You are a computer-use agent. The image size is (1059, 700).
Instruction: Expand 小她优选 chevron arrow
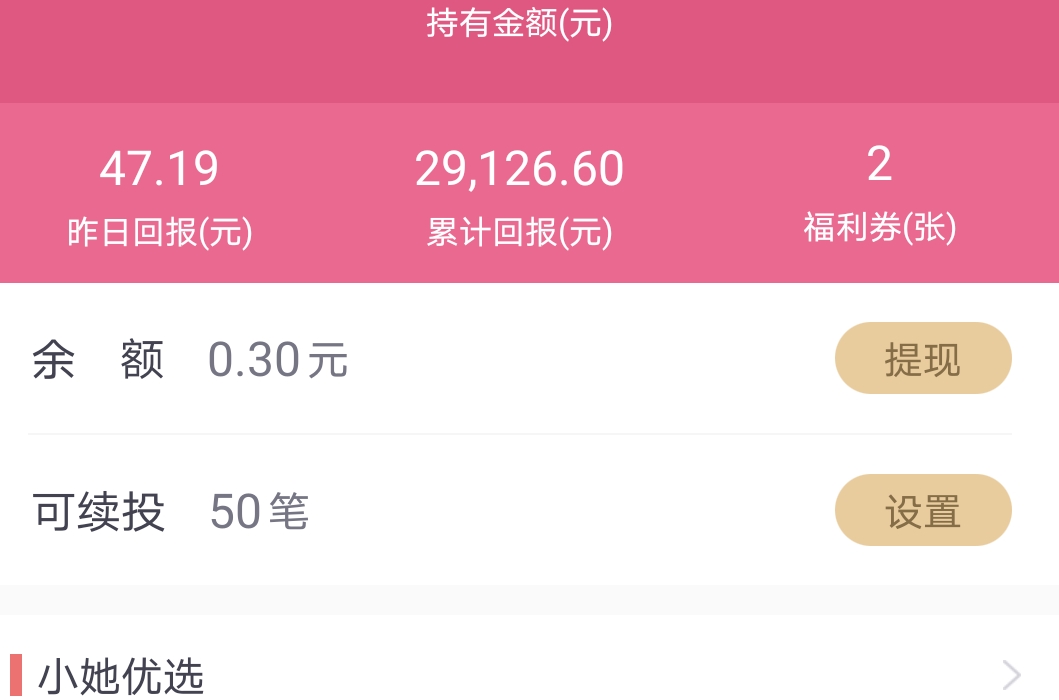coord(1011,674)
